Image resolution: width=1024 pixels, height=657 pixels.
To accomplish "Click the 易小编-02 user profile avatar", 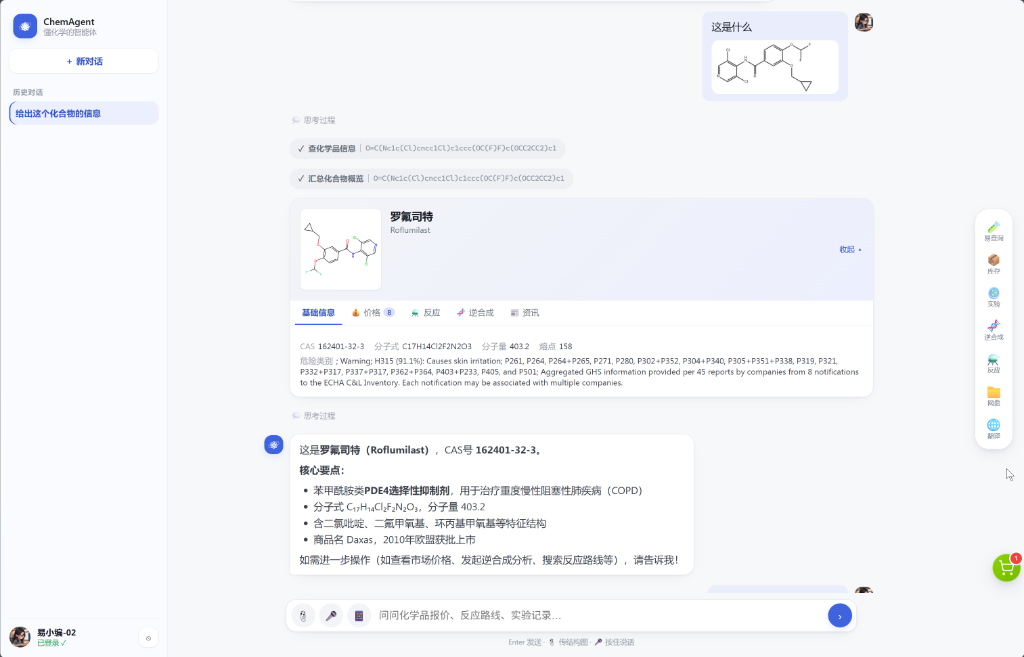I will click(x=20, y=637).
